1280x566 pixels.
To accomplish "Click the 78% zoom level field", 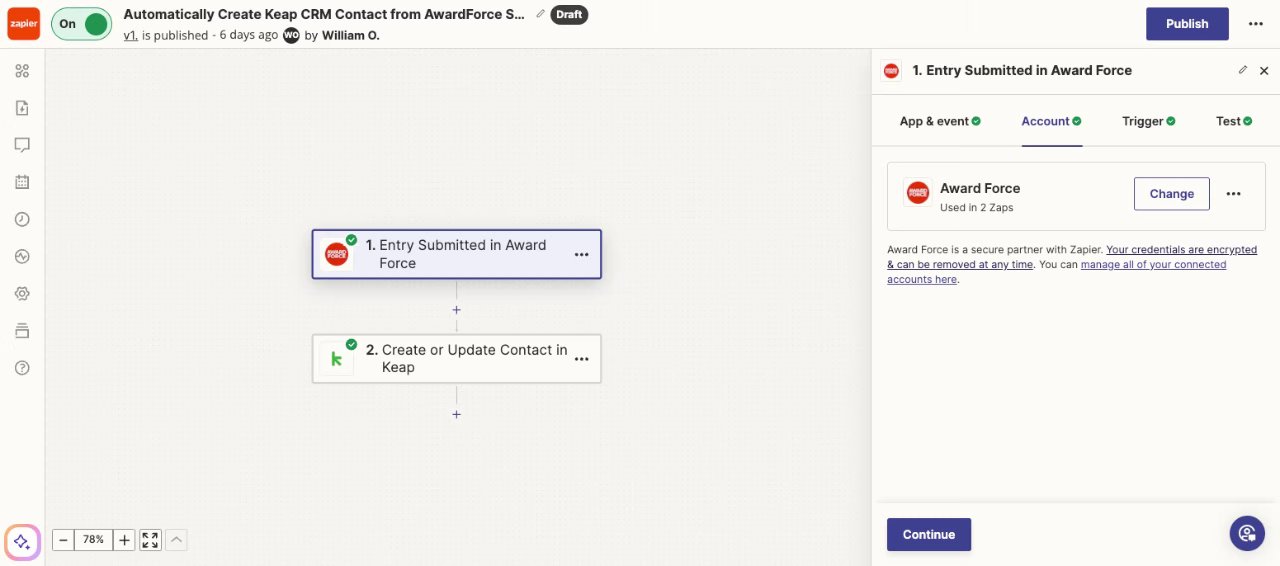I will pyautogui.click(x=93, y=540).
